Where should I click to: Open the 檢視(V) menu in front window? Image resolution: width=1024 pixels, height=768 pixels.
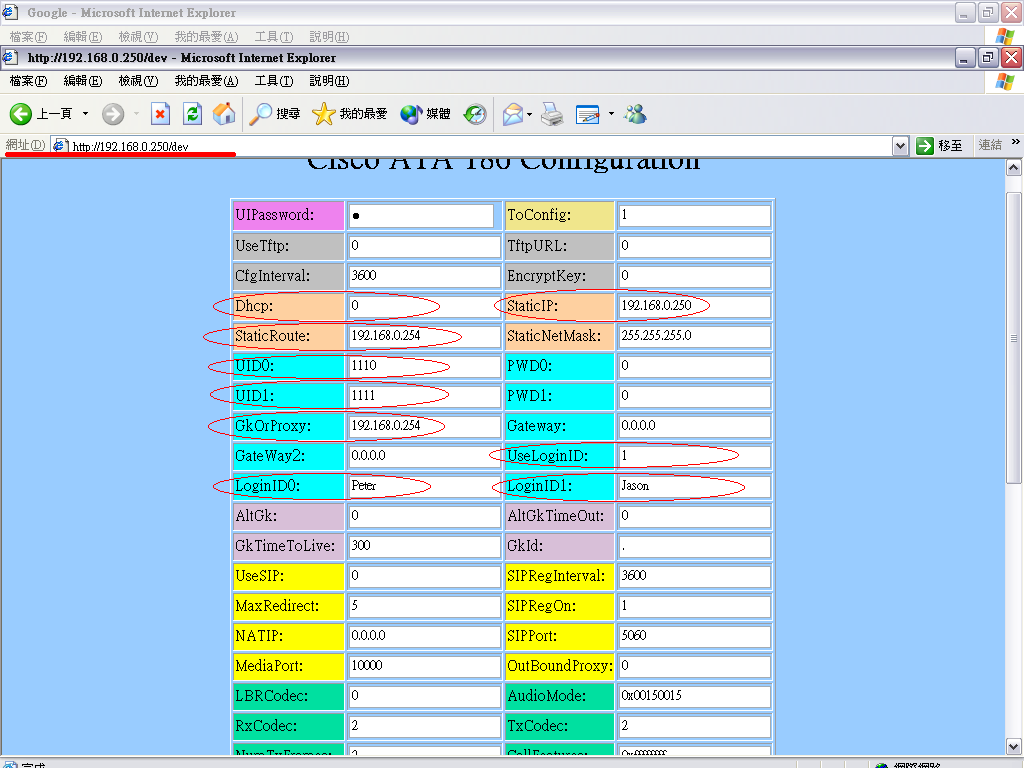tap(138, 81)
